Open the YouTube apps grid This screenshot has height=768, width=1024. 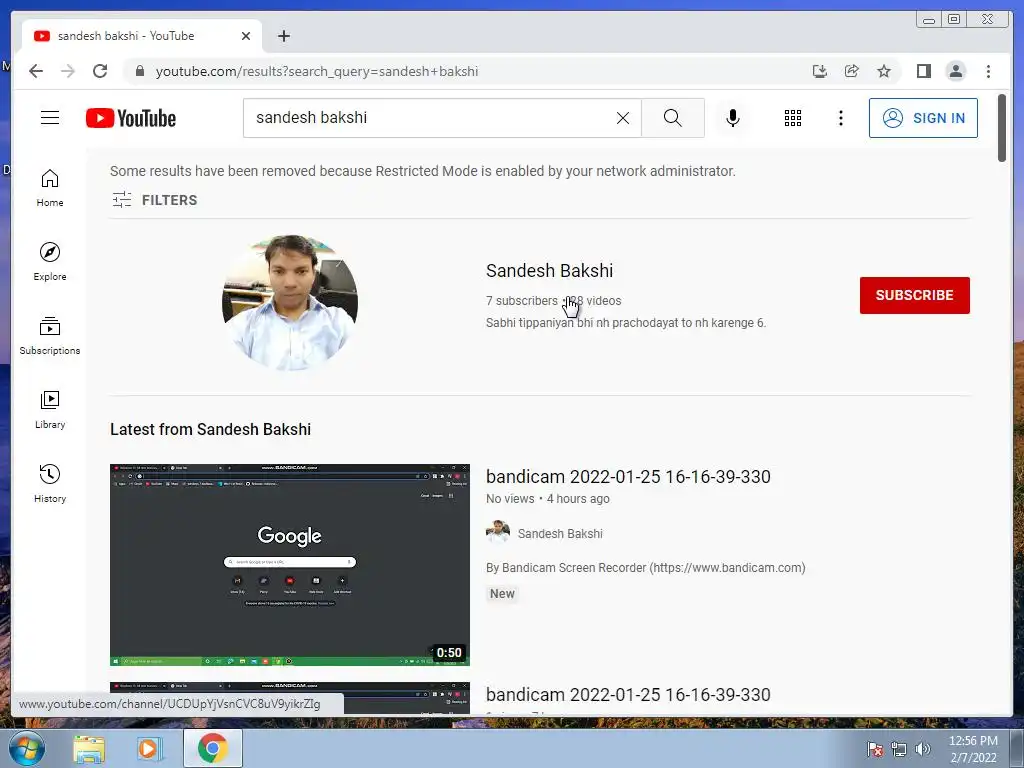click(793, 118)
